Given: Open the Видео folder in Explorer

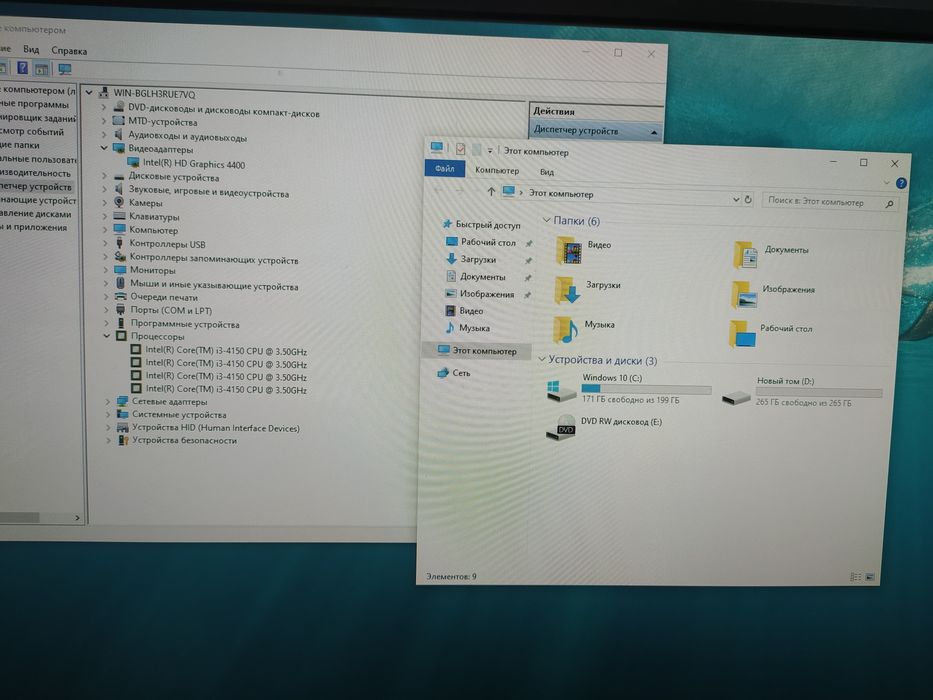Looking at the screenshot, I should tap(569, 251).
